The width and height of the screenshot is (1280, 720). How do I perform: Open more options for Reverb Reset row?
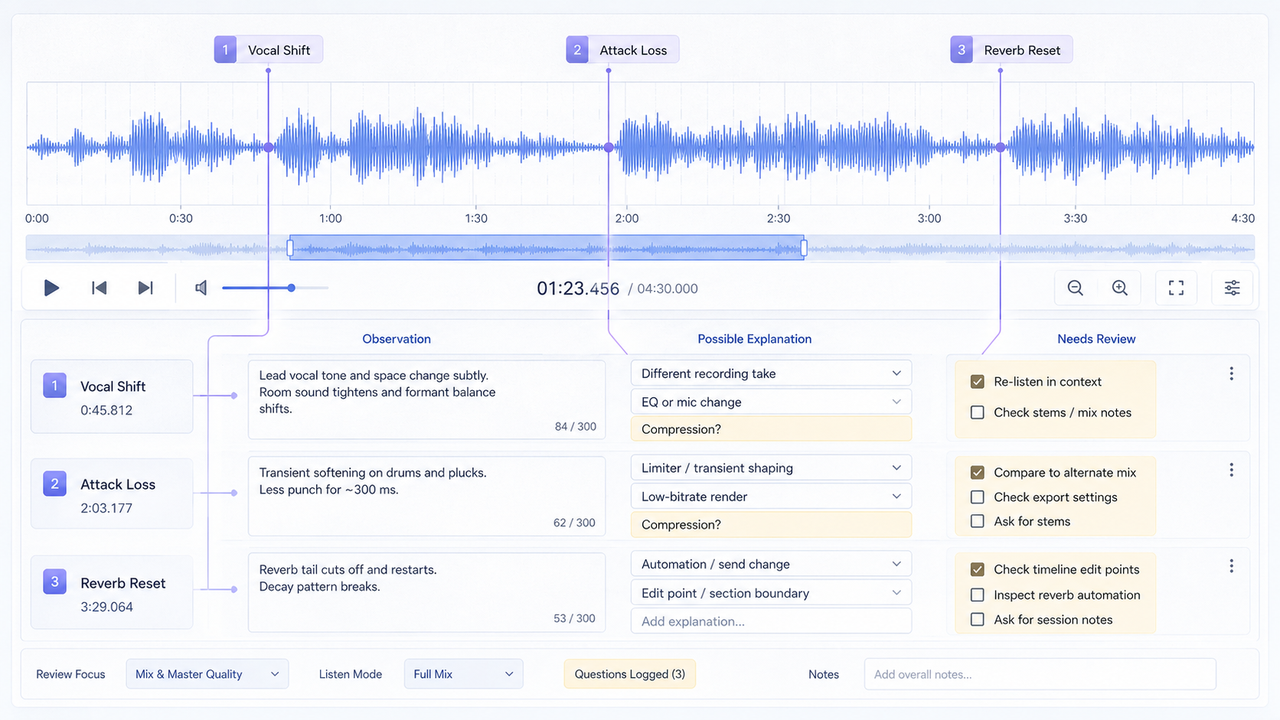click(x=1231, y=566)
